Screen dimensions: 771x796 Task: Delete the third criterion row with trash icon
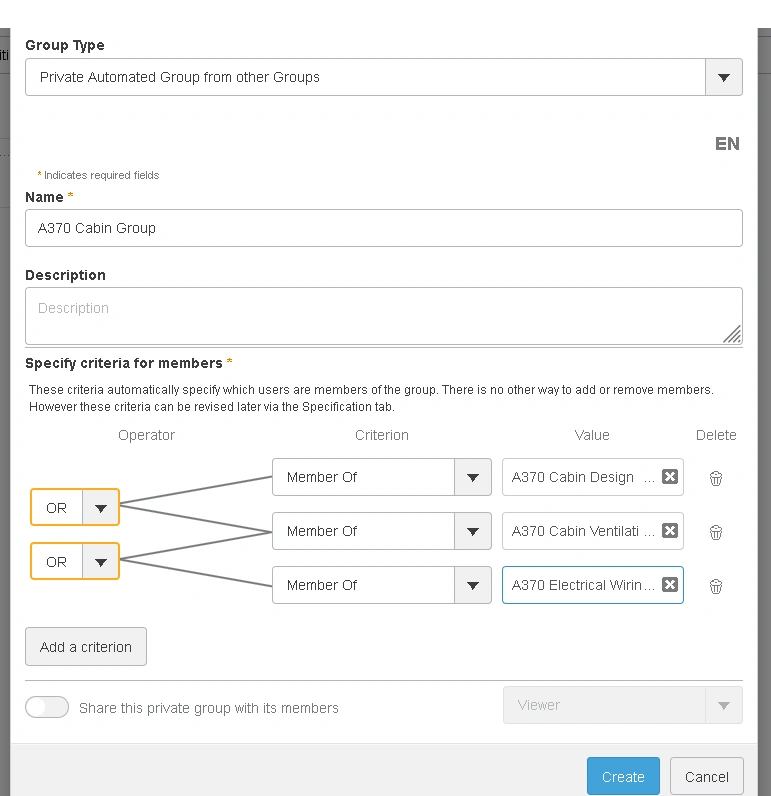tap(716, 586)
